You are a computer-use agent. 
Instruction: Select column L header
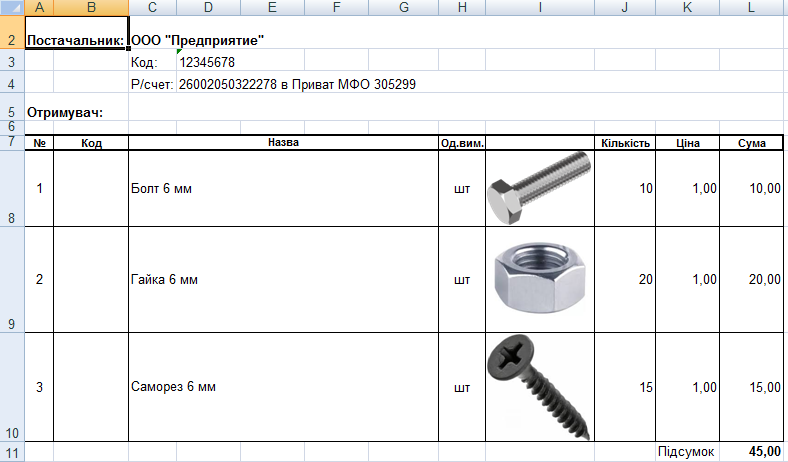751,7
